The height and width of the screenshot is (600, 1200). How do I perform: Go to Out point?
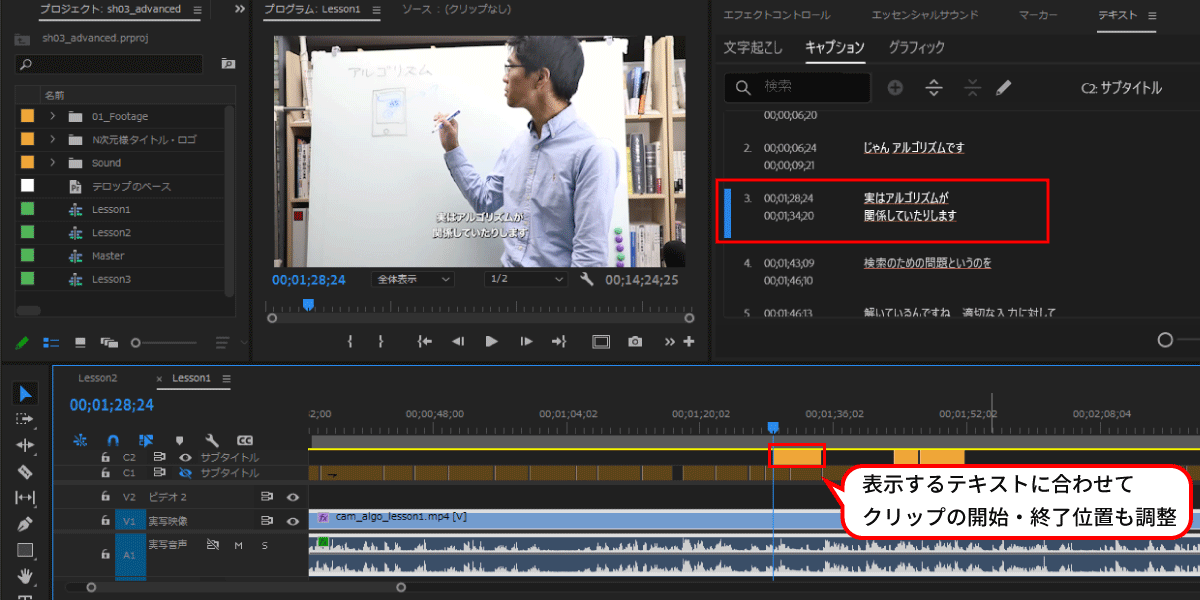[x=559, y=341]
